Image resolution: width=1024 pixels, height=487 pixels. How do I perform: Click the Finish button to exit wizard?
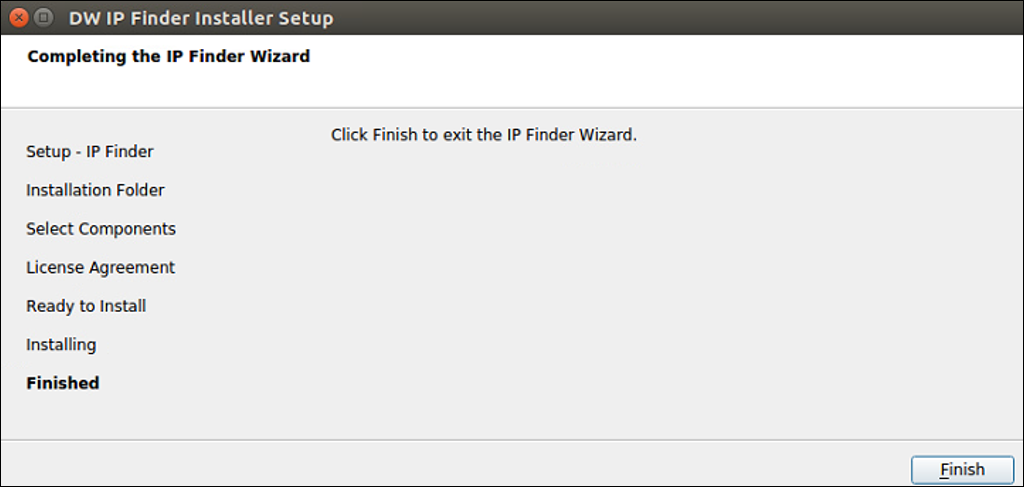click(962, 469)
